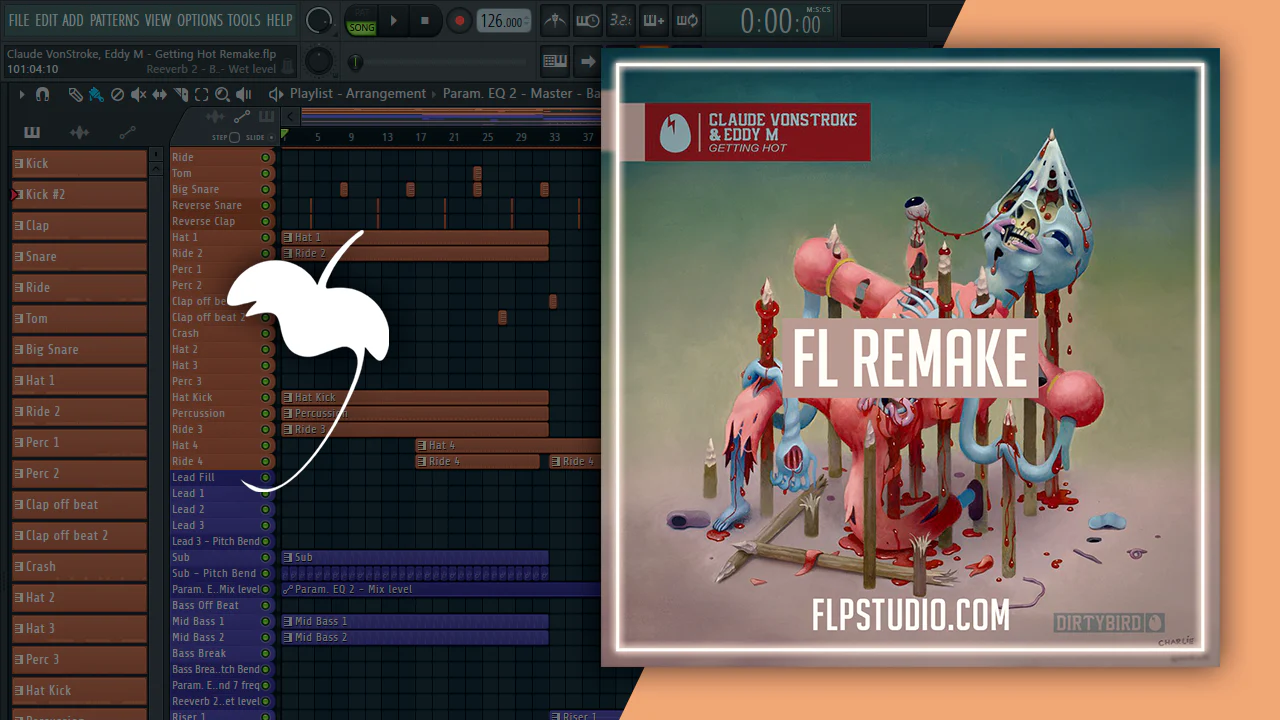
Task: Click the right arrow icon beside keyboard icon
Action: [x=588, y=61]
